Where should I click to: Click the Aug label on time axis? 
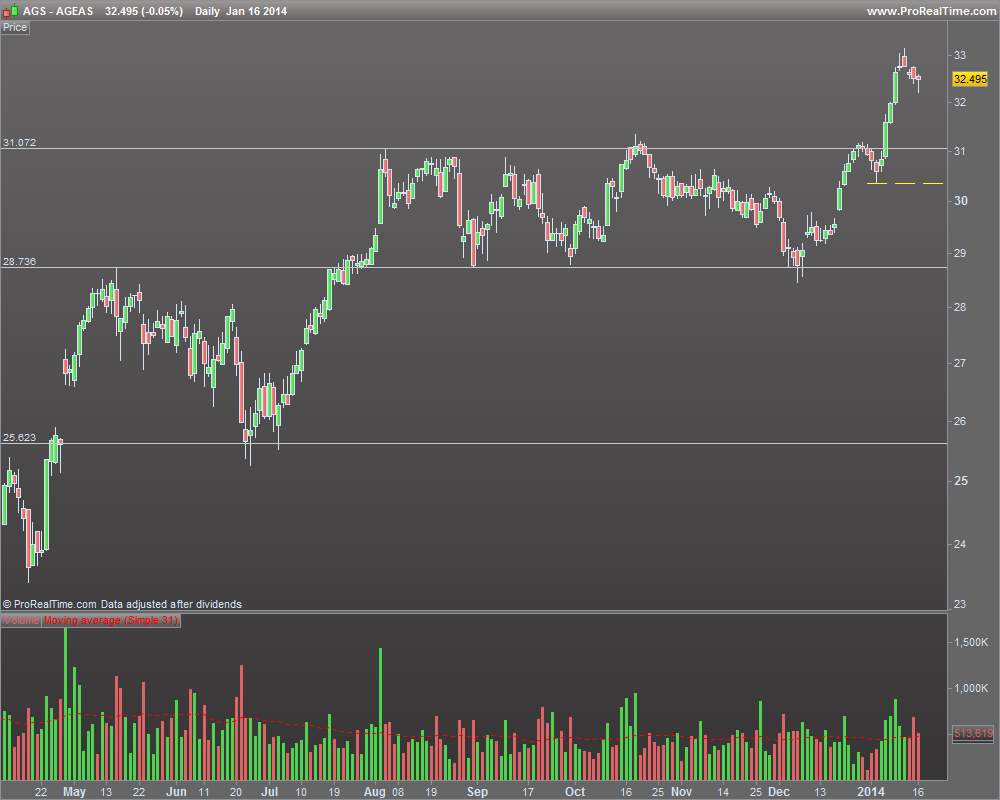pyautogui.click(x=374, y=792)
